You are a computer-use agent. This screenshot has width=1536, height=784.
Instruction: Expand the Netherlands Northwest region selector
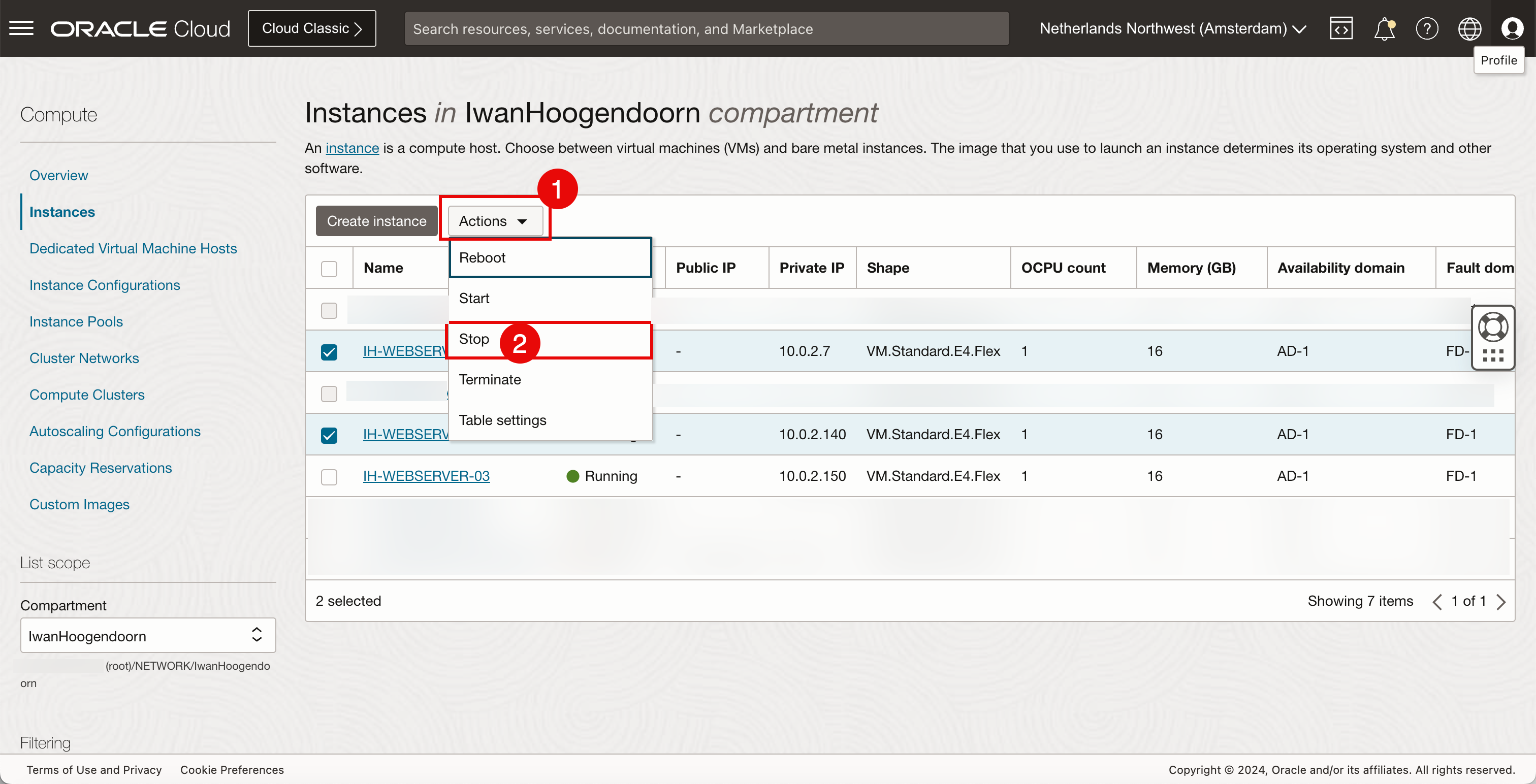[x=1172, y=28]
